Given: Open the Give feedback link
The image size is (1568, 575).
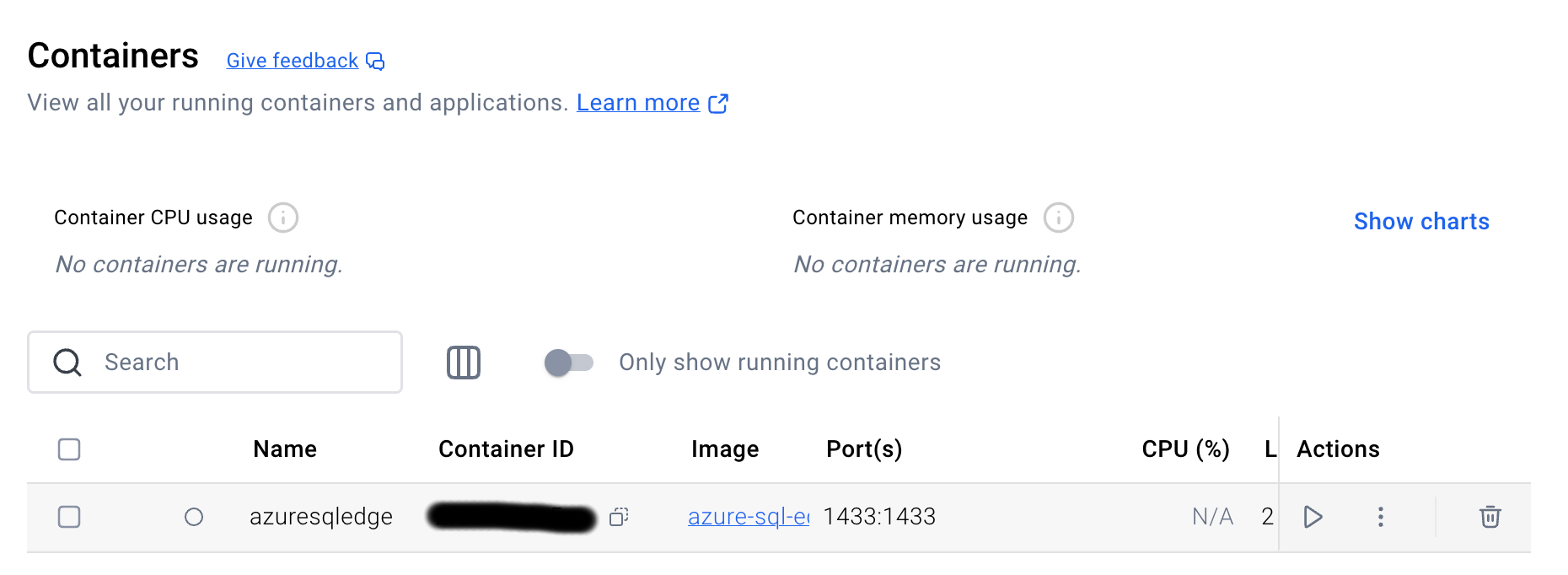Looking at the screenshot, I should click(293, 61).
